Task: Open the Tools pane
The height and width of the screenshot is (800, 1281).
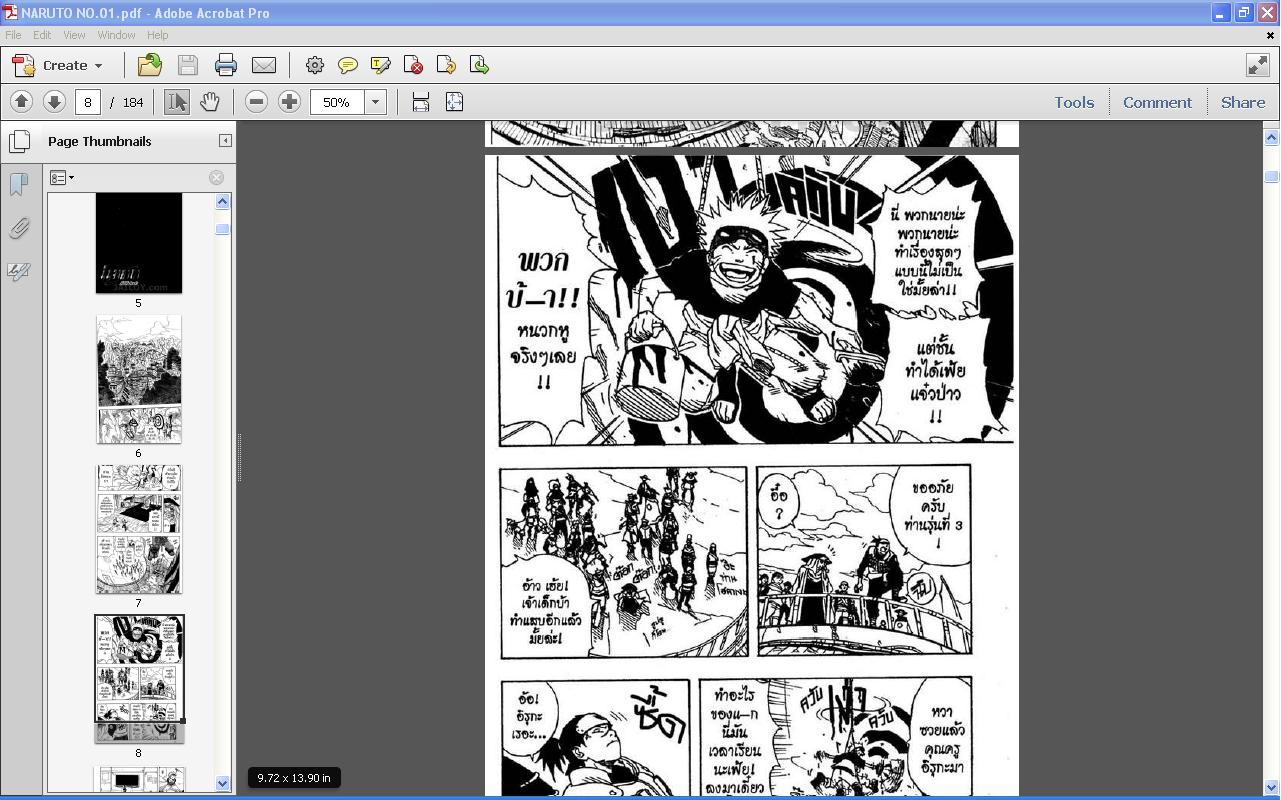Action: click(1074, 102)
